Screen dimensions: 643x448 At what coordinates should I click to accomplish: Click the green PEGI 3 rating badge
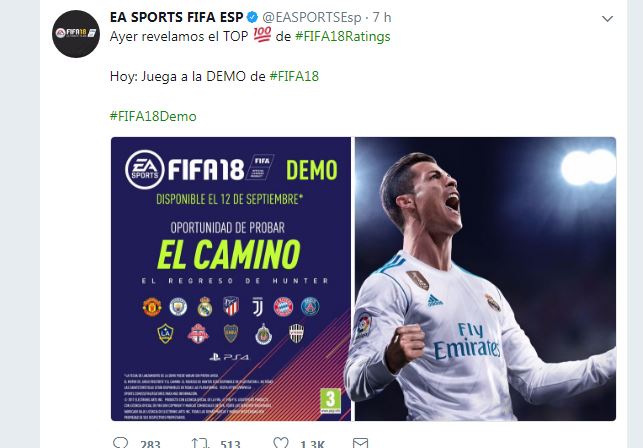point(331,401)
